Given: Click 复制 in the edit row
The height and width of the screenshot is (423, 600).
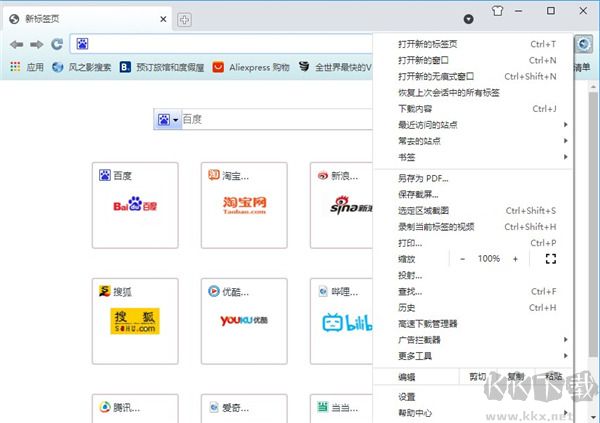Looking at the screenshot, I should 515,377.
